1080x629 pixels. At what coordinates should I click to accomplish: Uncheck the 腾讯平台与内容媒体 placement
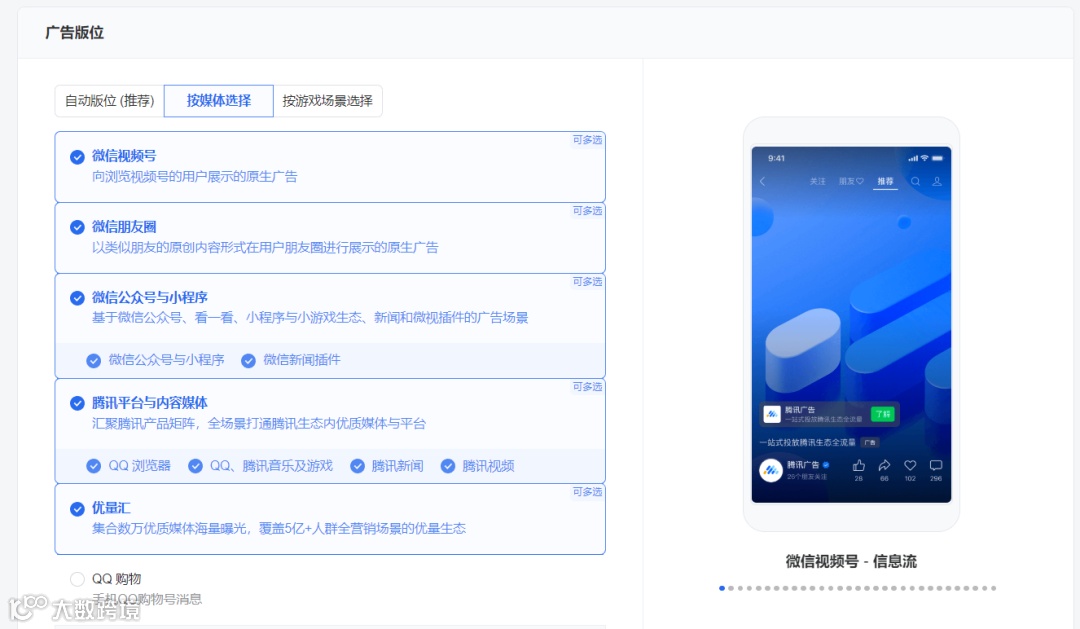(77, 404)
